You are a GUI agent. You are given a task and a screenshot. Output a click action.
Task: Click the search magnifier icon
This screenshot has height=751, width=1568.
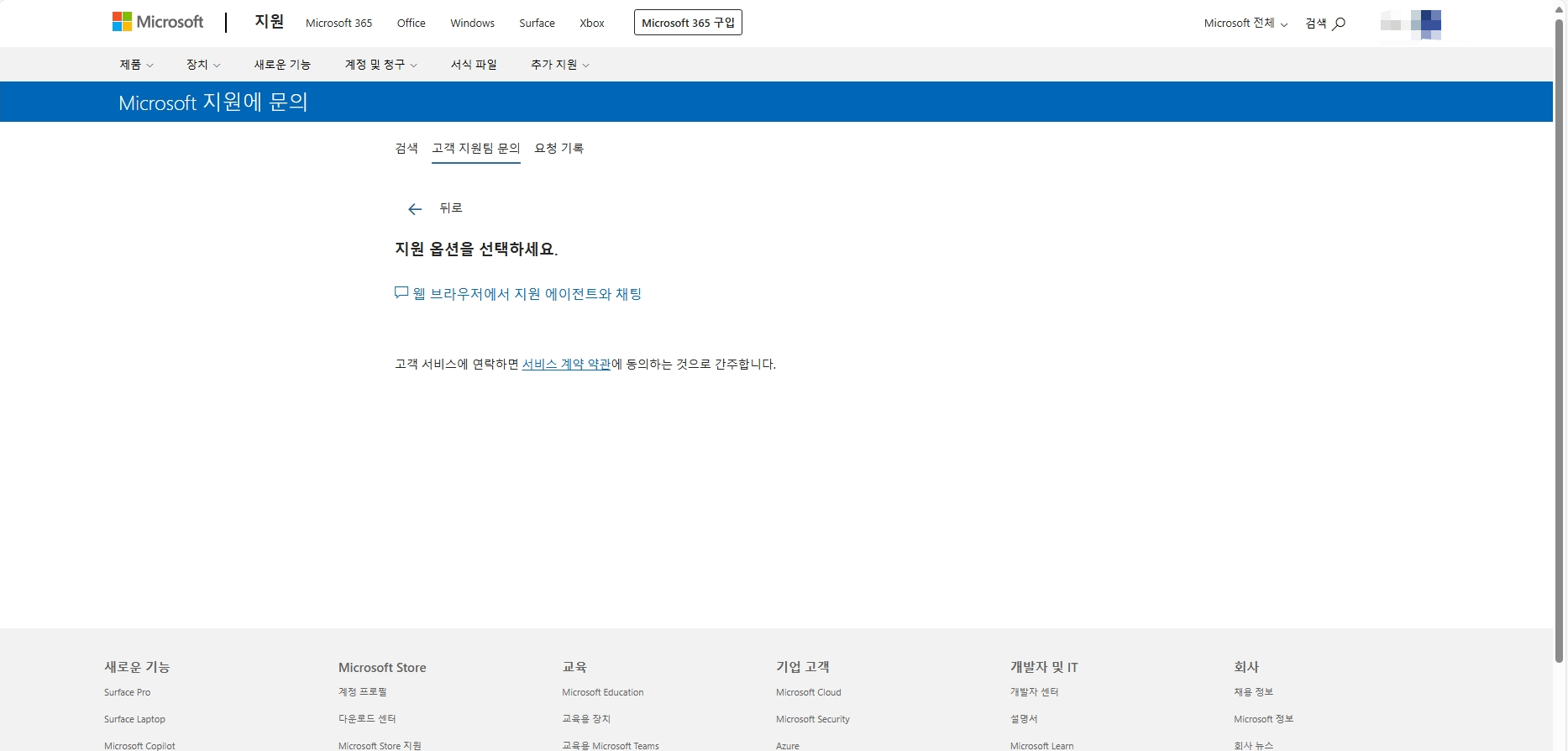[1339, 24]
